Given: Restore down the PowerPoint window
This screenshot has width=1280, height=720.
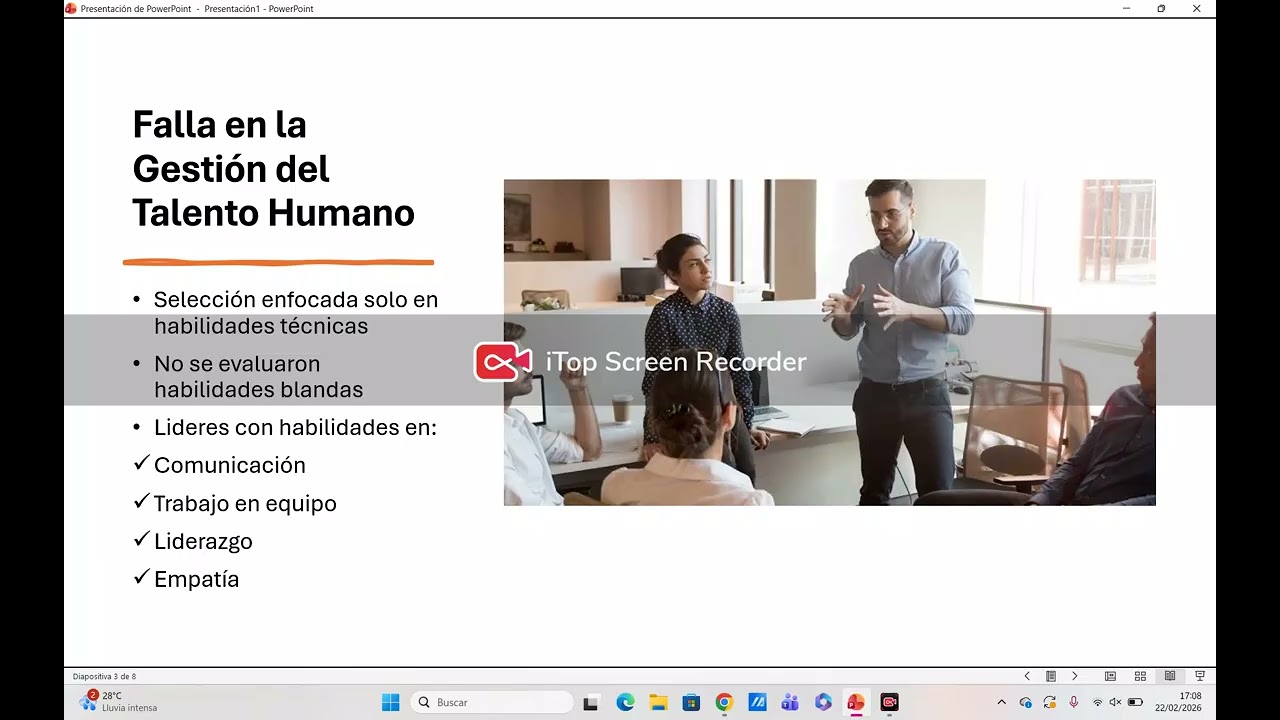Looking at the screenshot, I should point(1161,8).
